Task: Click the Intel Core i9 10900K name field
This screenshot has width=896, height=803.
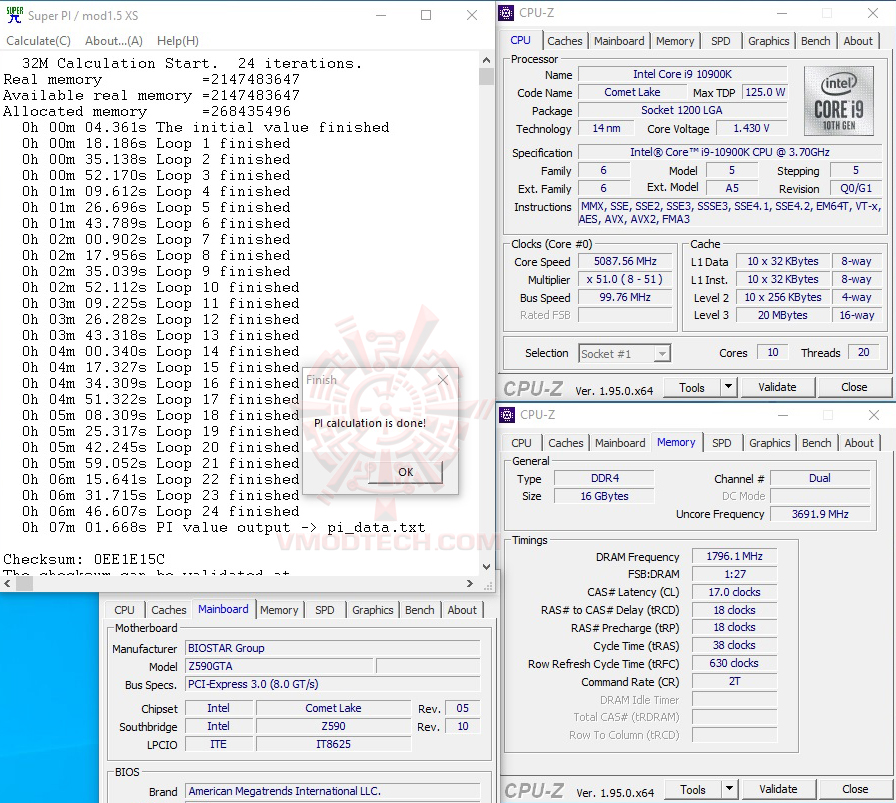Action: 682,74
